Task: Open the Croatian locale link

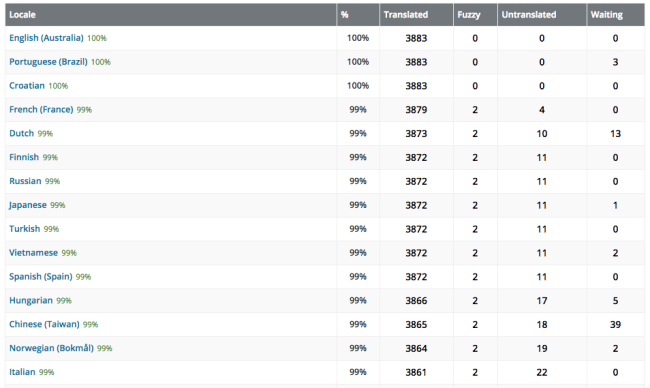Action: click(x=27, y=85)
